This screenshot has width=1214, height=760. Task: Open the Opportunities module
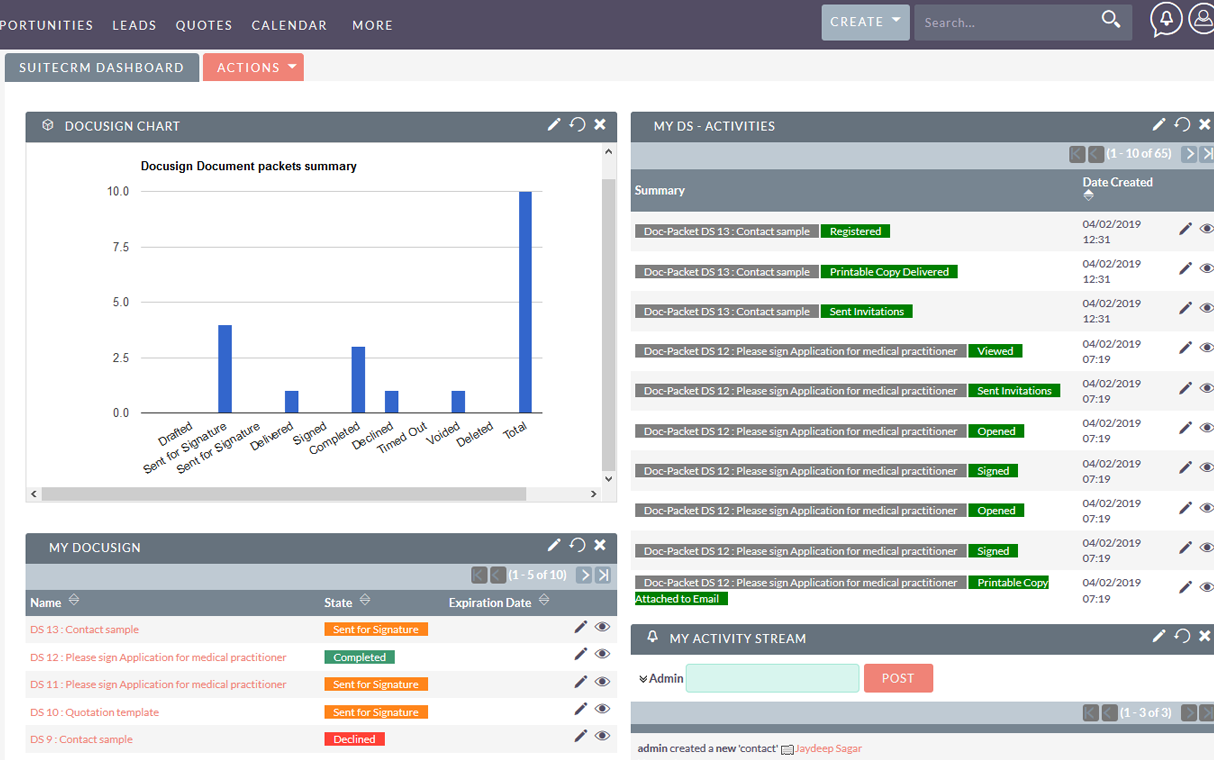46,25
